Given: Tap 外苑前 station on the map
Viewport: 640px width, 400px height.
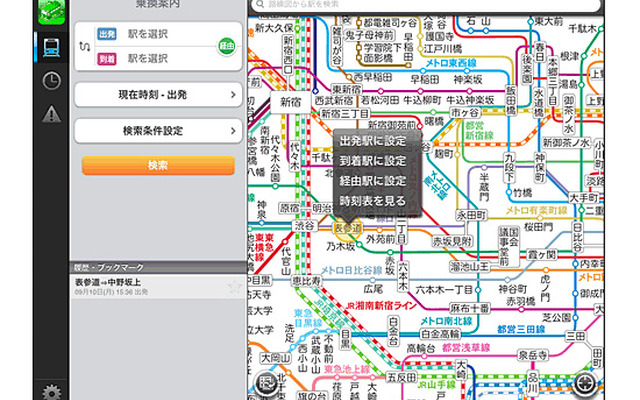Looking at the screenshot, I should click(380, 239).
